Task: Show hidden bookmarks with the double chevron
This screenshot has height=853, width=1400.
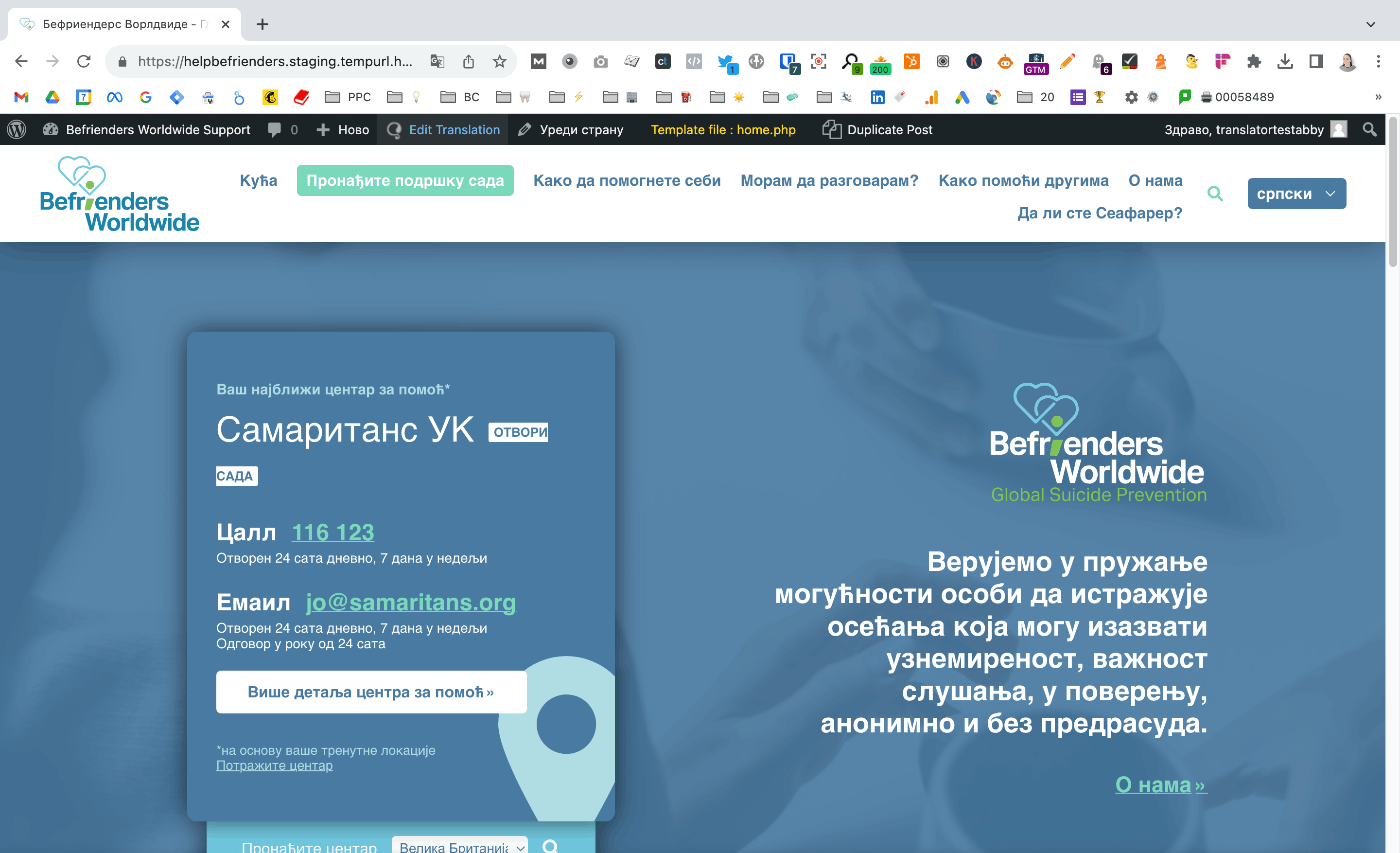Action: pyautogui.click(x=1378, y=97)
